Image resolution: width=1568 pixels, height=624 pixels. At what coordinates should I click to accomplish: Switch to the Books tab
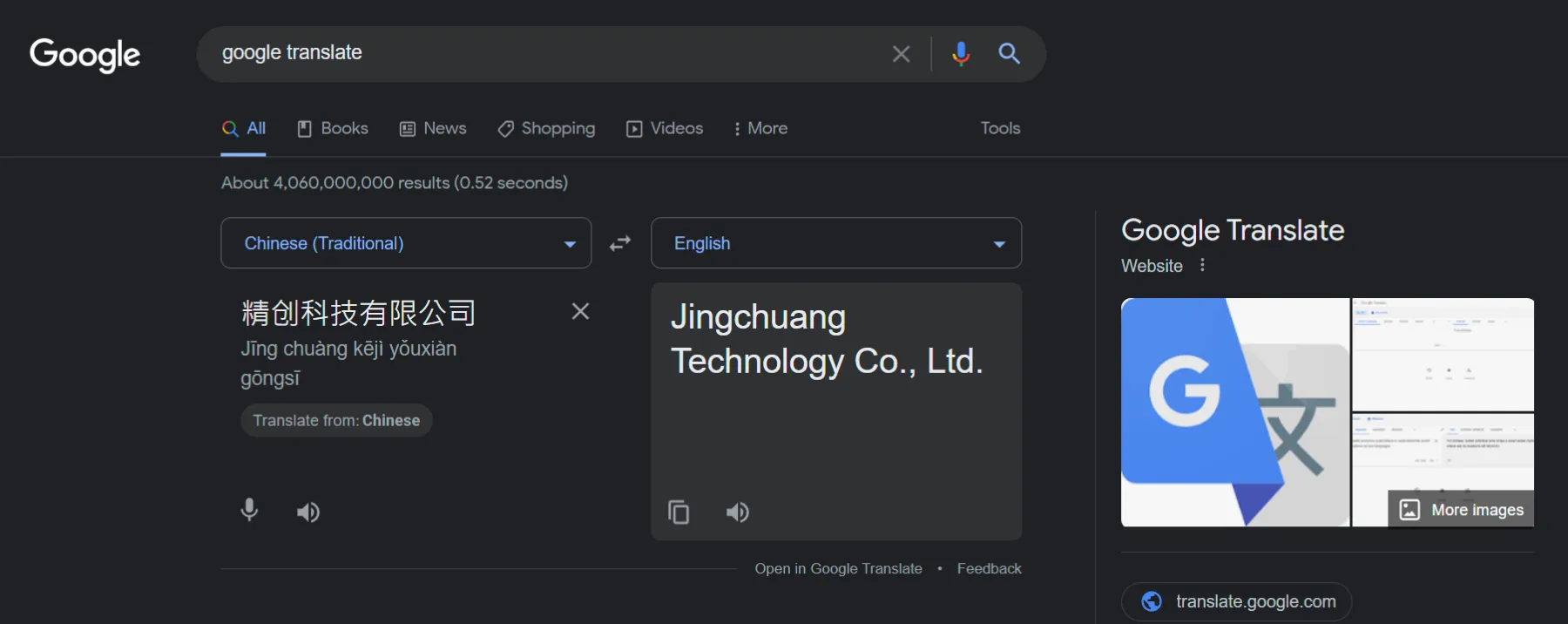pyautogui.click(x=333, y=129)
